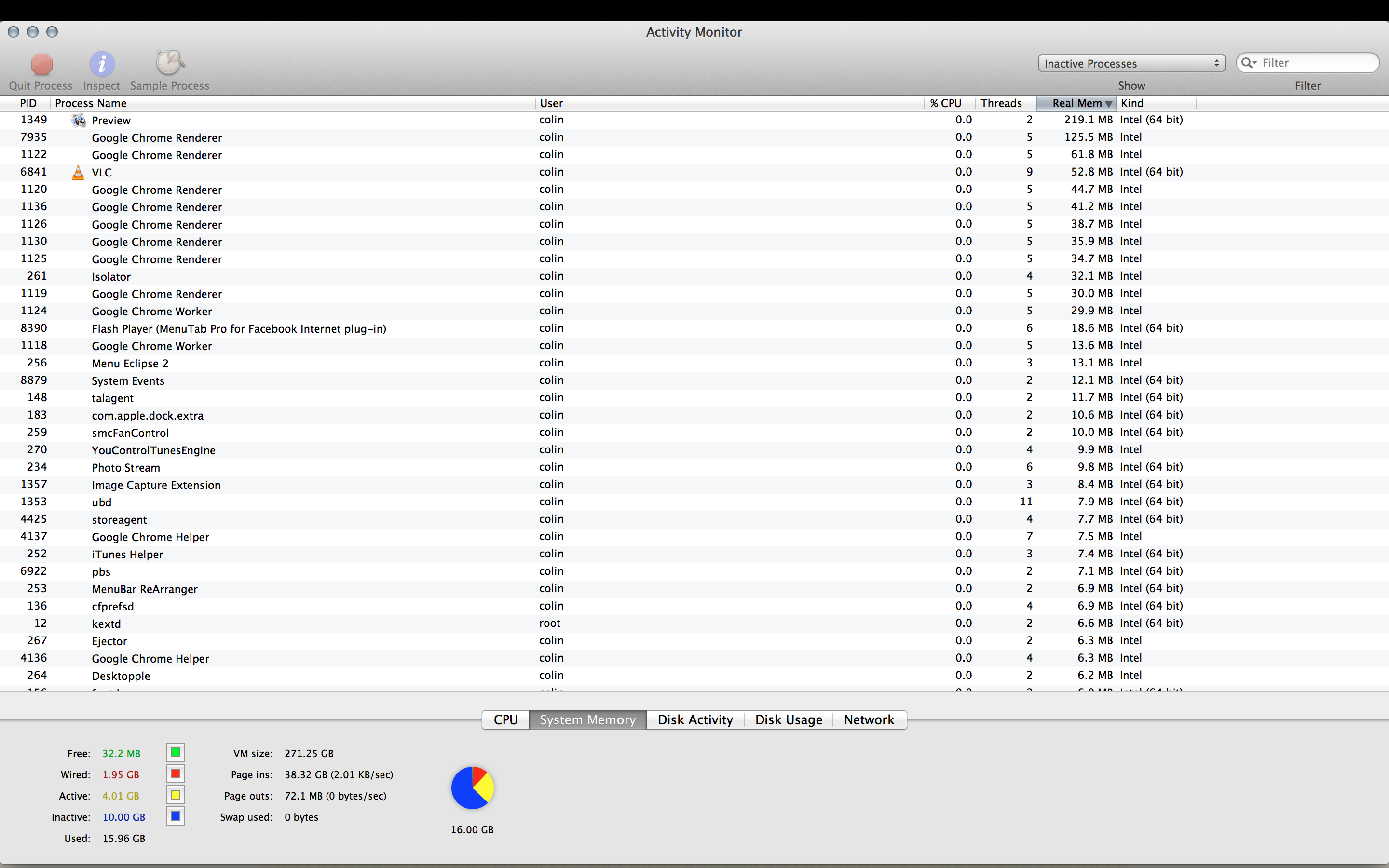Screen dimensions: 1389x868
Task: Click the 16.00 GB total label
Action: coord(472,830)
